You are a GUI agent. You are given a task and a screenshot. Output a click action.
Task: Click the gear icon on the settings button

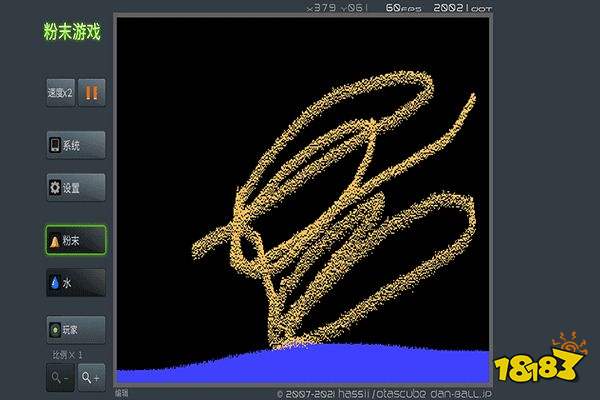(55, 187)
